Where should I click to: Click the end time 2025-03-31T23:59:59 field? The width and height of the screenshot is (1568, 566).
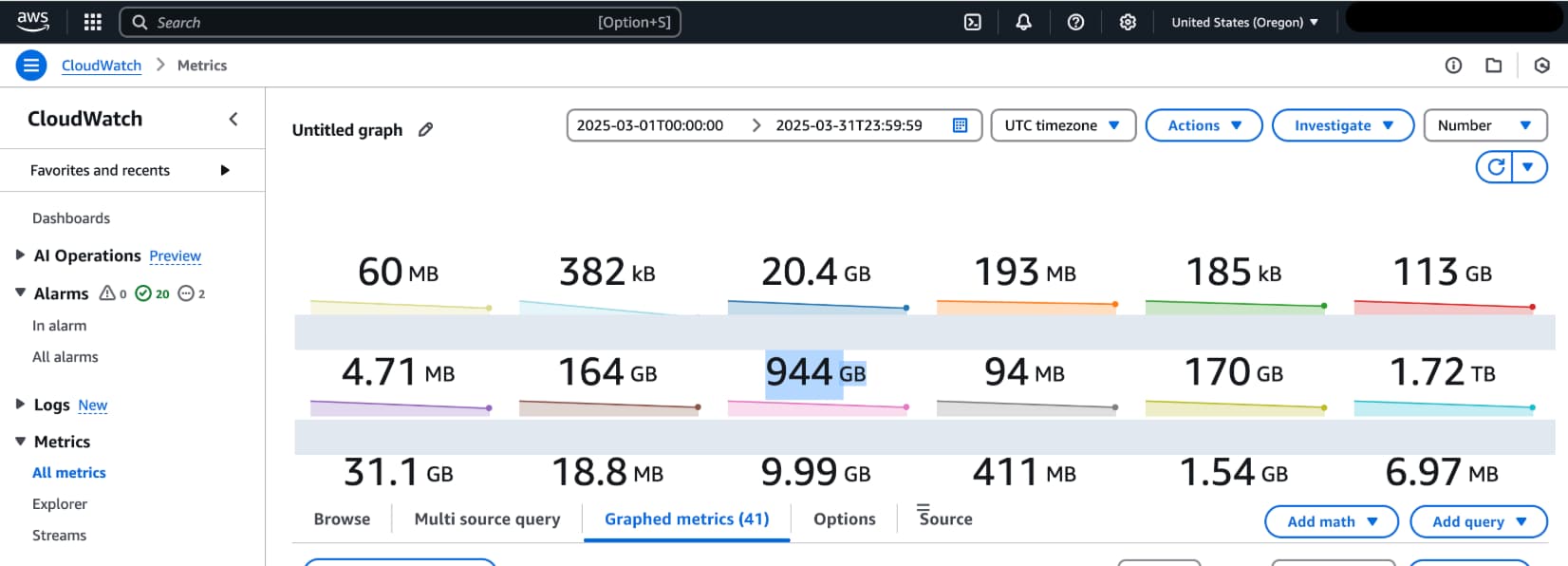[x=849, y=125]
